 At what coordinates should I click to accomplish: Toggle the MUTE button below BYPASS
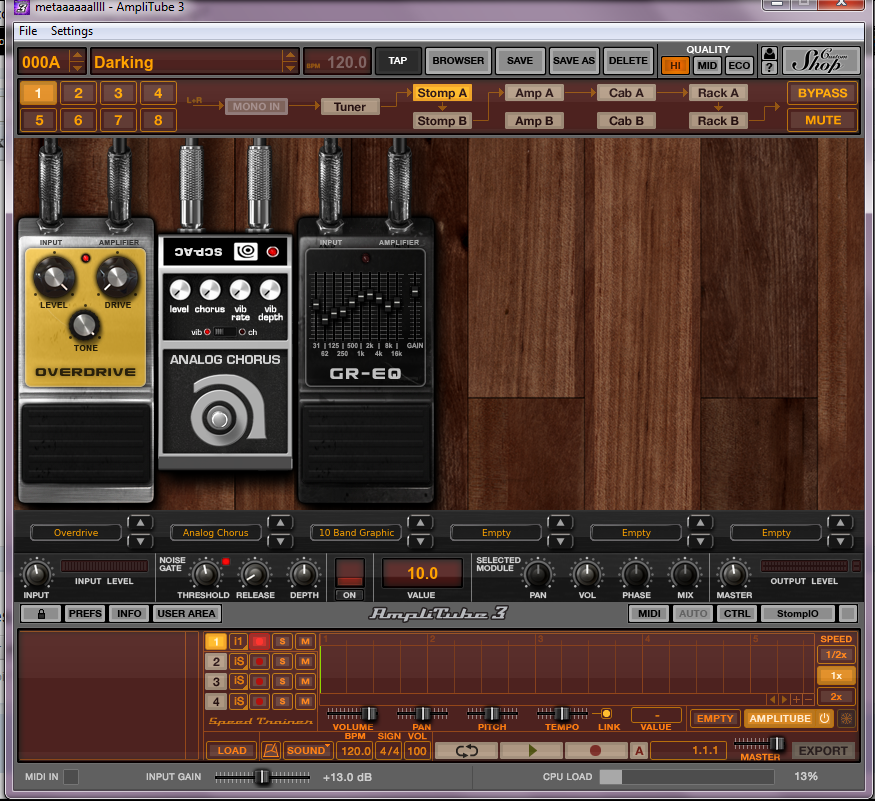tap(823, 120)
